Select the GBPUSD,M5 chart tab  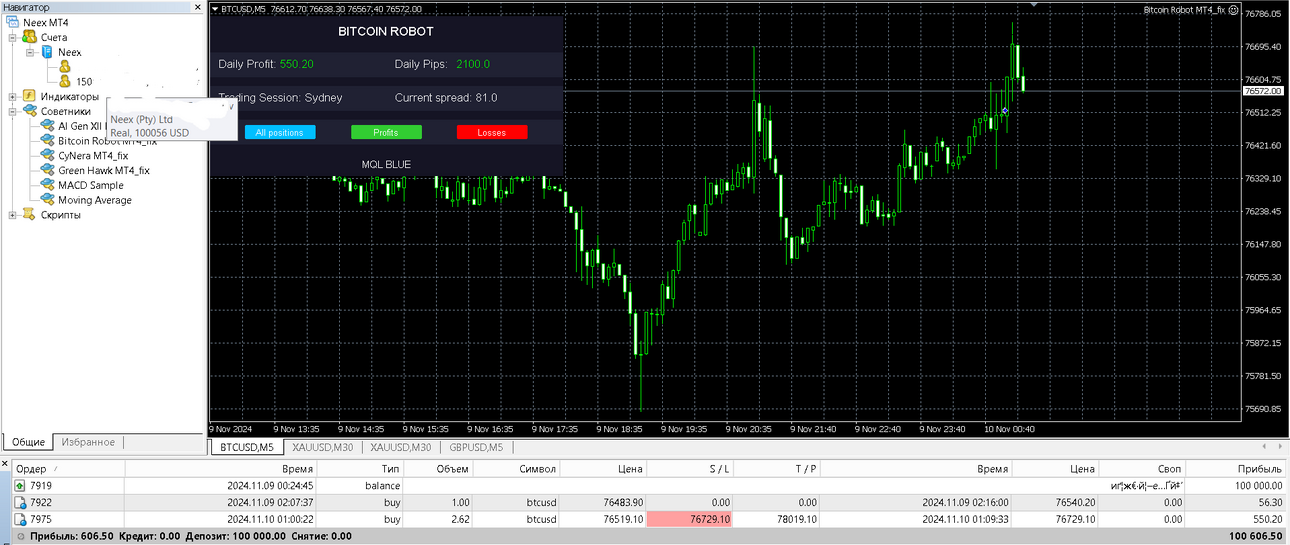[x=476, y=447]
